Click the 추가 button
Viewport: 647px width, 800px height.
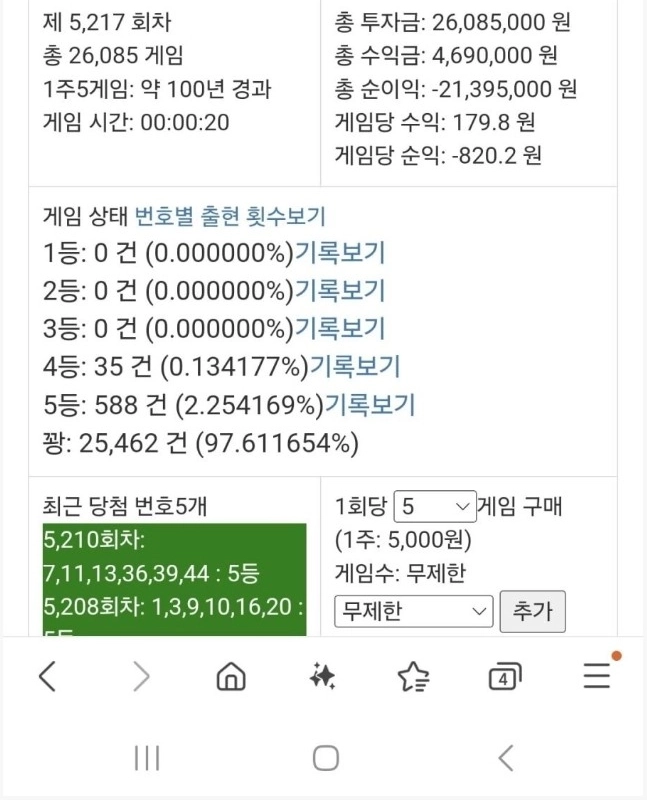(x=532, y=610)
